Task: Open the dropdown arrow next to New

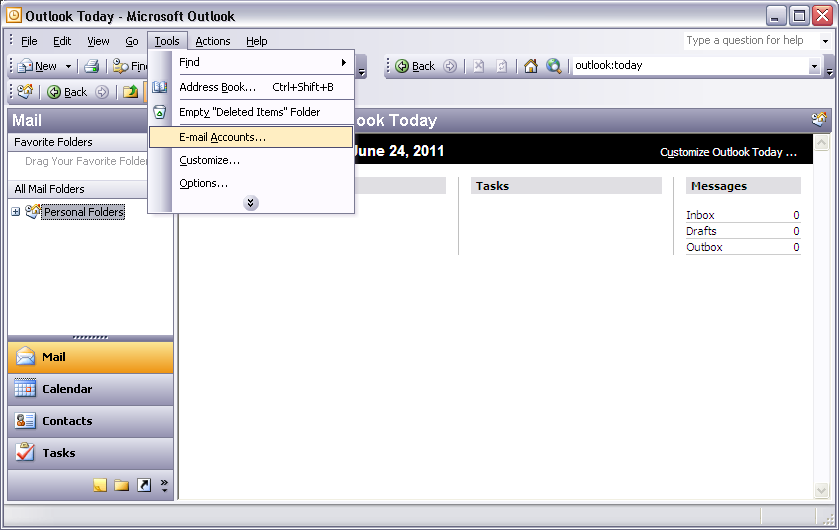Action: (69, 67)
